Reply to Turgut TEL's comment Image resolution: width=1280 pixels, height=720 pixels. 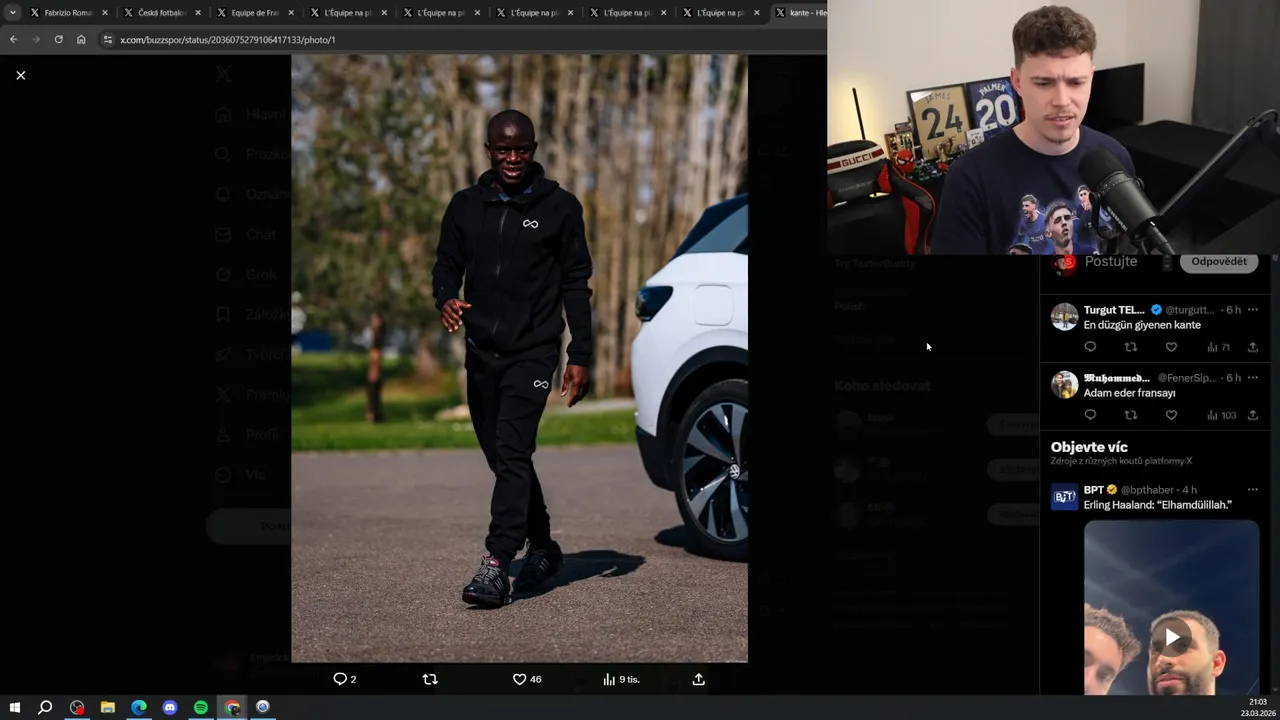pyautogui.click(x=1090, y=347)
